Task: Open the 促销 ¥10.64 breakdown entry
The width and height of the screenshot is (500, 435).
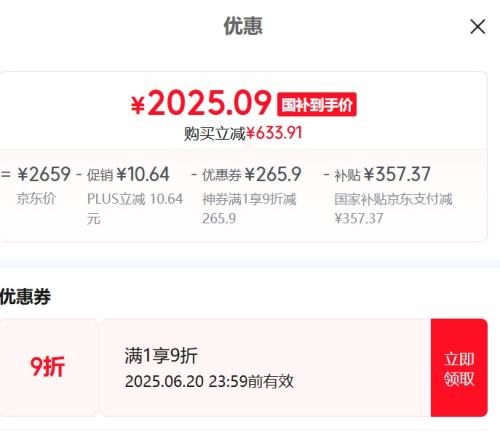Action: pyautogui.click(x=128, y=174)
